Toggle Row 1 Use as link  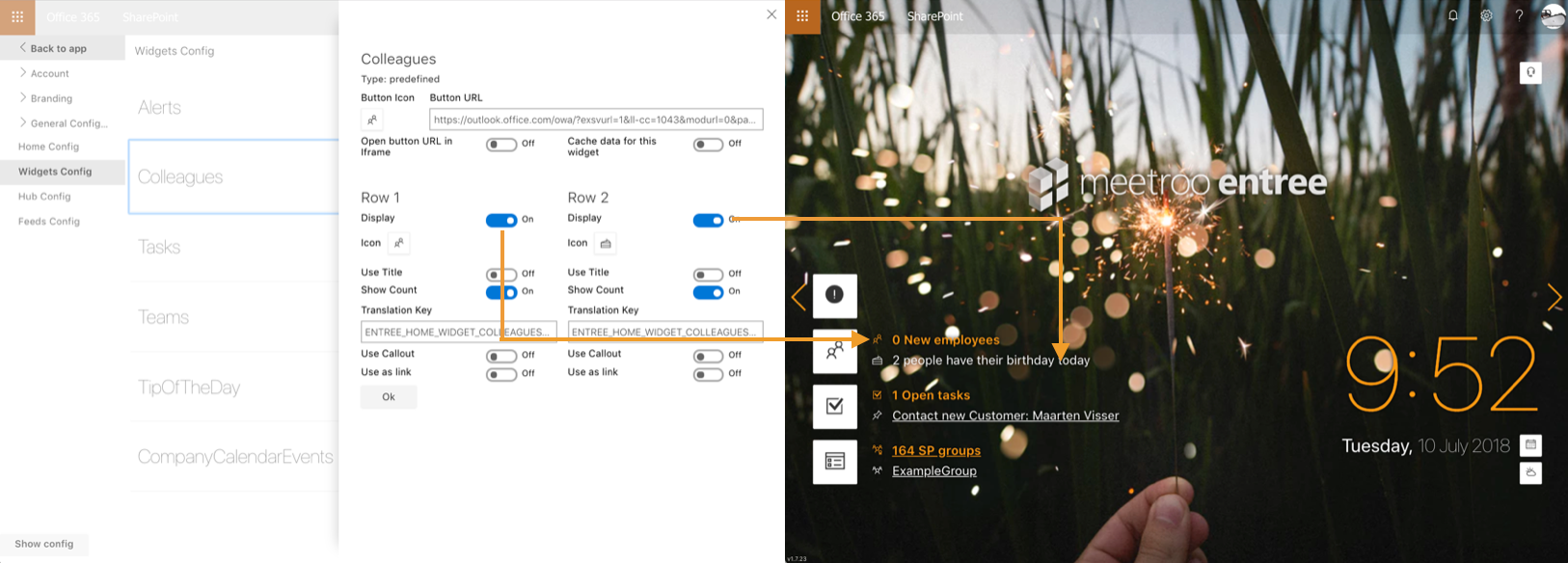(501, 374)
